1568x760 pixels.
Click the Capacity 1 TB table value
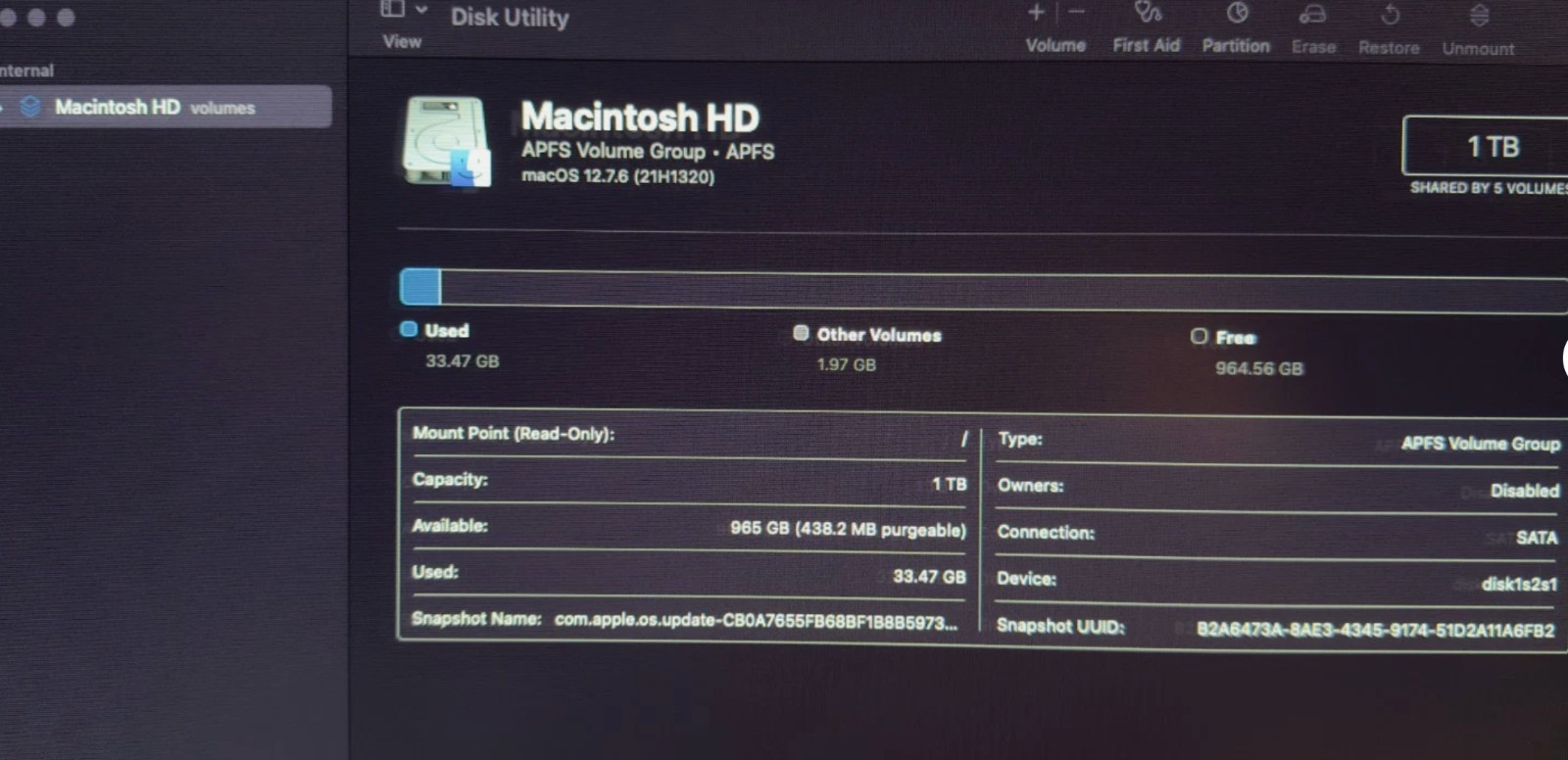pos(949,484)
